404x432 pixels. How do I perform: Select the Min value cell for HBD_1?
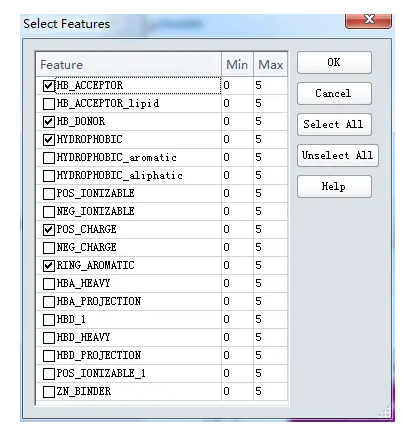click(237, 319)
